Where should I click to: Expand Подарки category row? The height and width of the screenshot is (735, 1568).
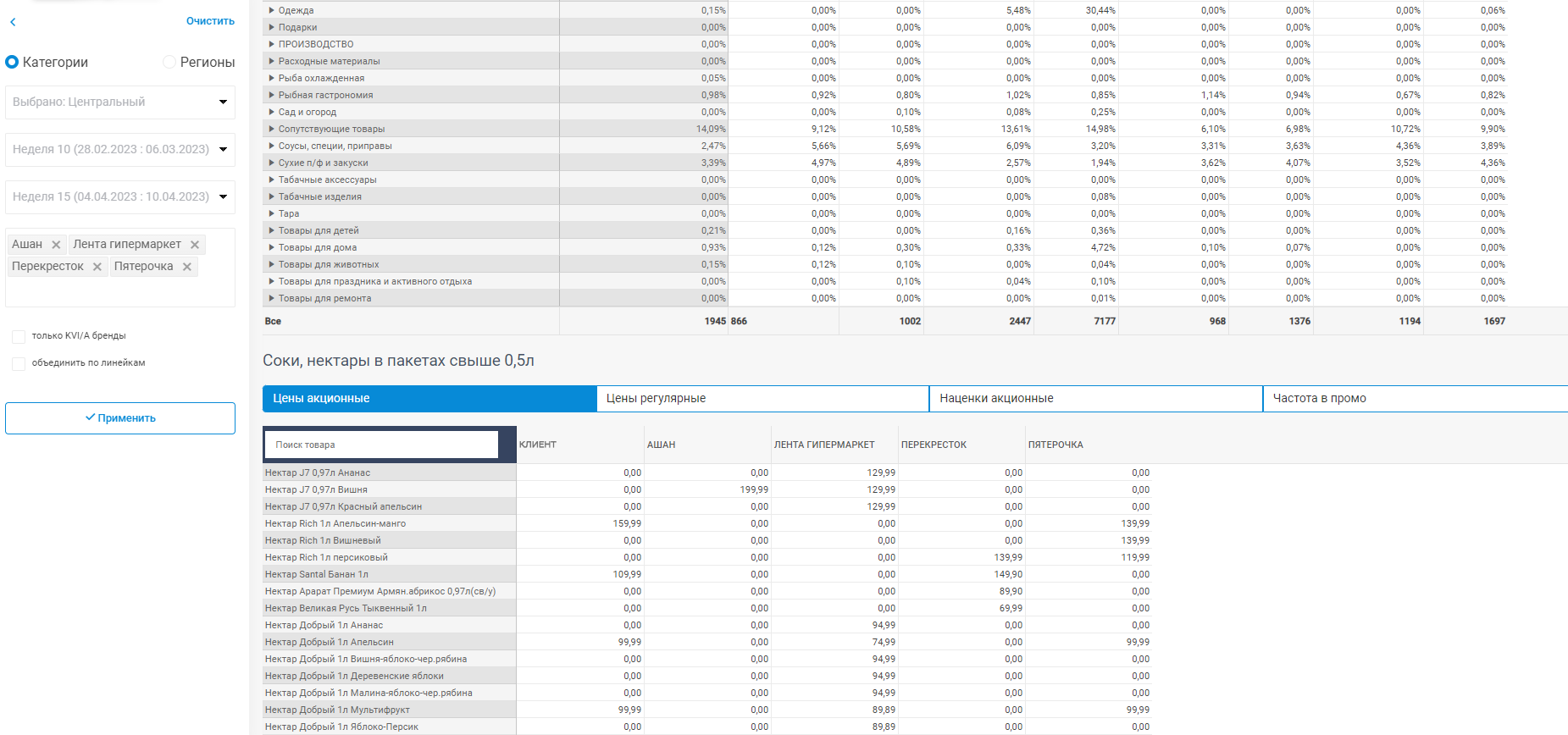[272, 27]
